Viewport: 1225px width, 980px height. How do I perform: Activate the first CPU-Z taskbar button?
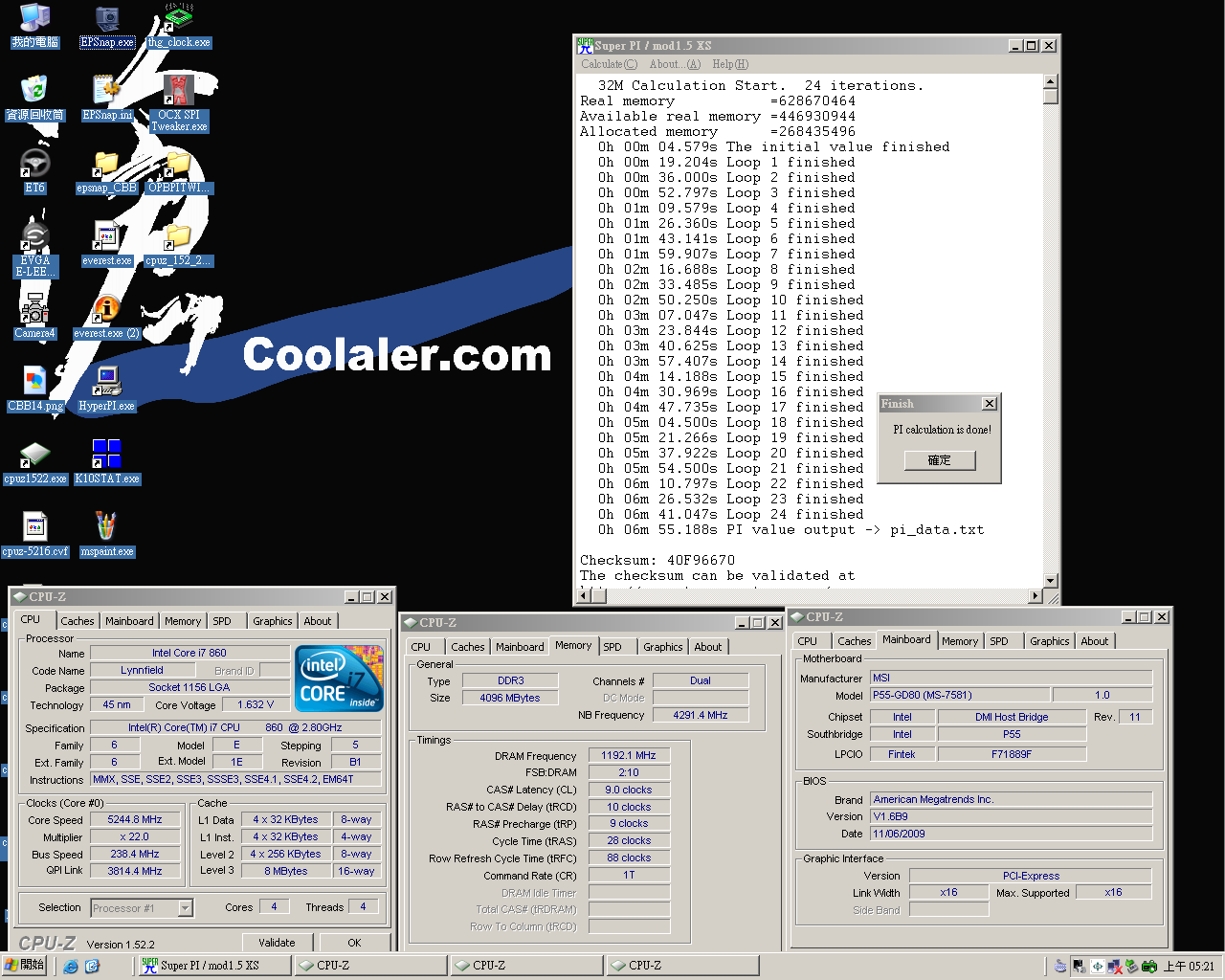[369, 966]
